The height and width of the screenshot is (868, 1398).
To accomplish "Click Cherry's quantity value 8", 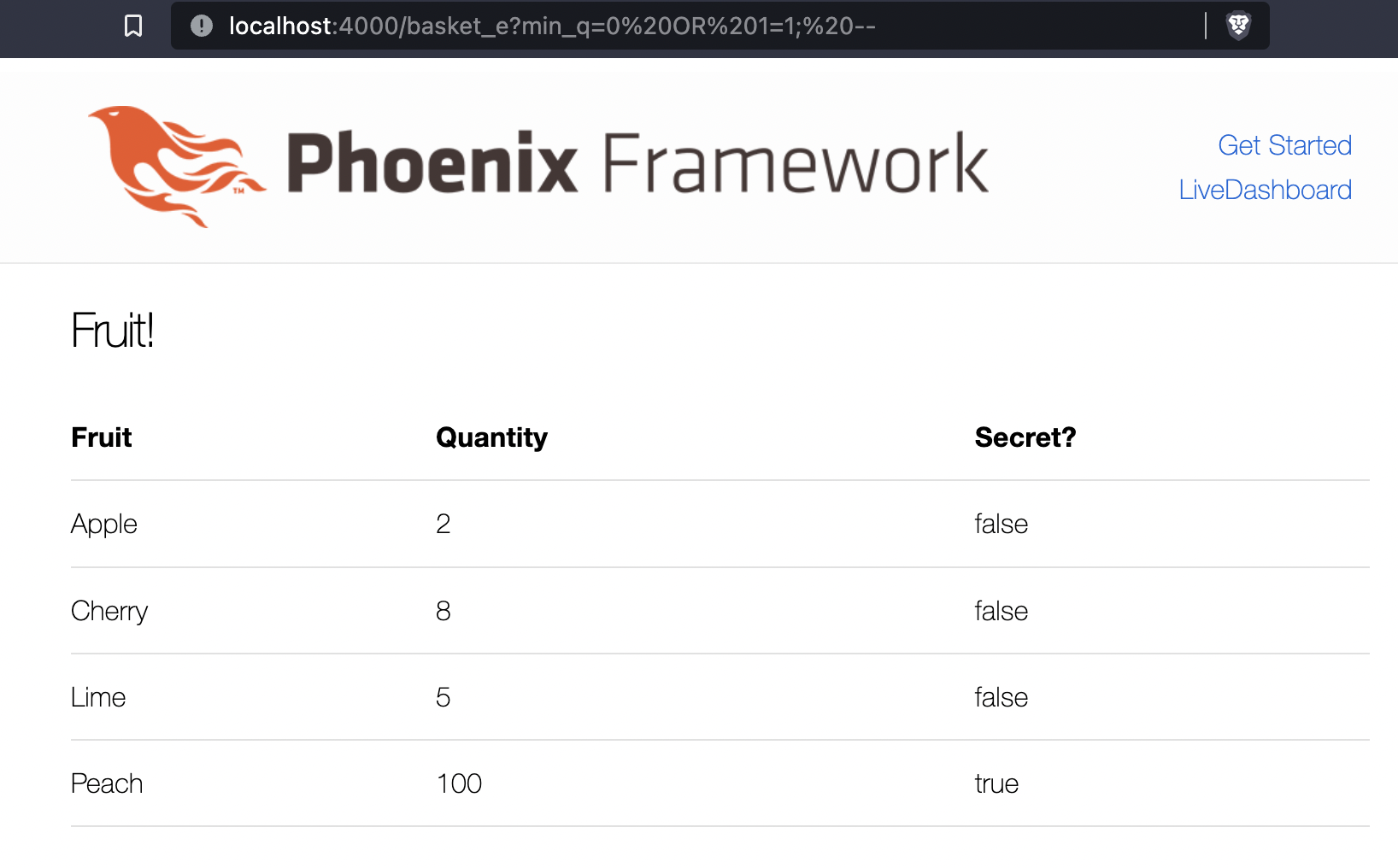I will pyautogui.click(x=443, y=611).
